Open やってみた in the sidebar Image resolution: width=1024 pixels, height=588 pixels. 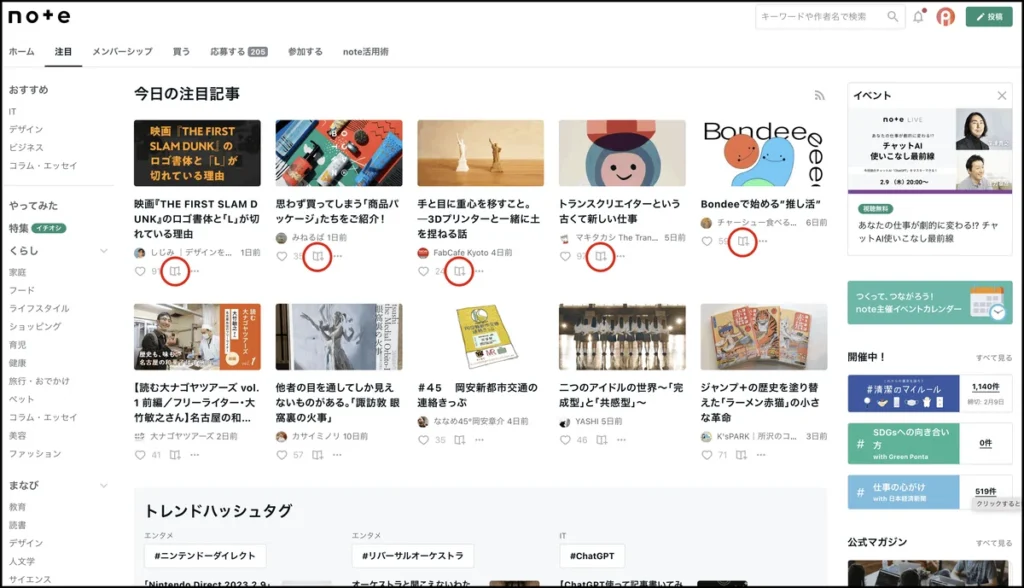pos(33,206)
